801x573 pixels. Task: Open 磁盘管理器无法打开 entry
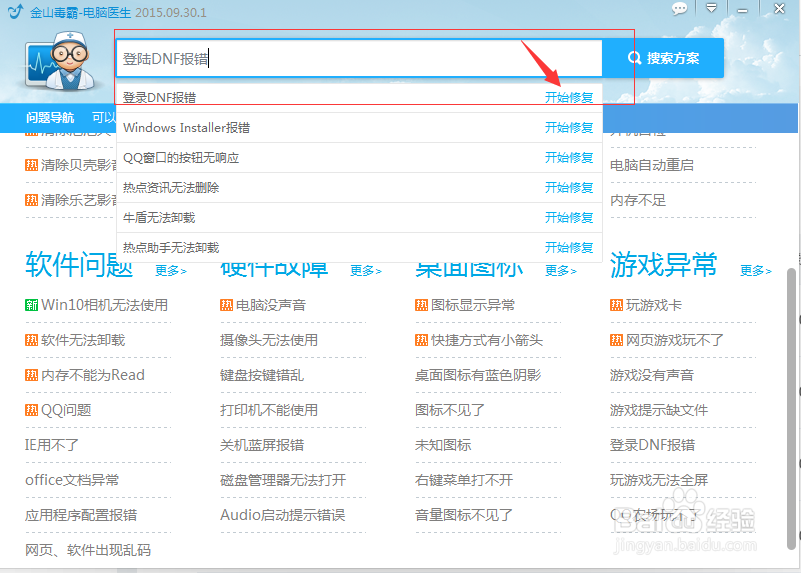click(x=283, y=480)
